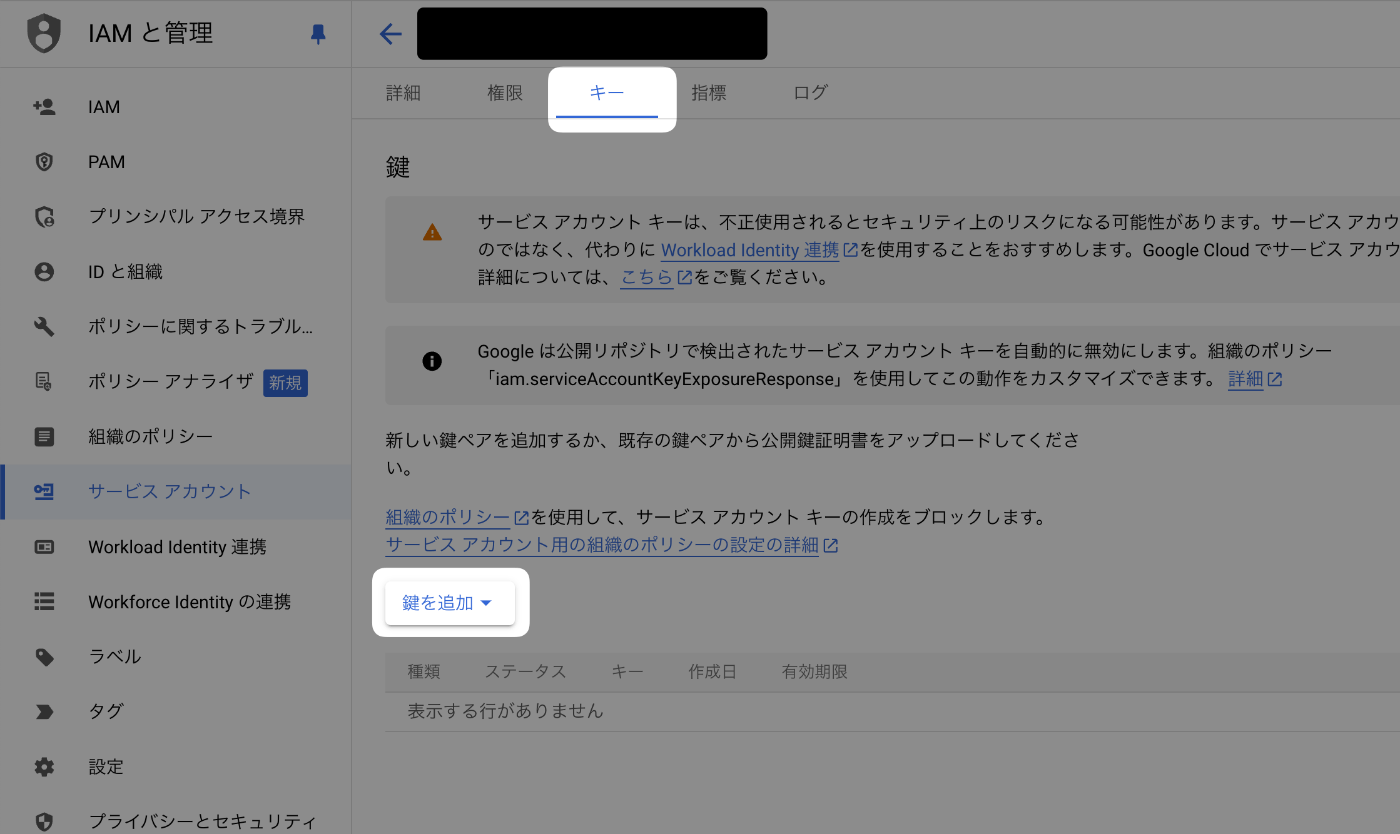Click the タグ arrow-shaped icon
The image size is (1400, 834).
(x=44, y=712)
